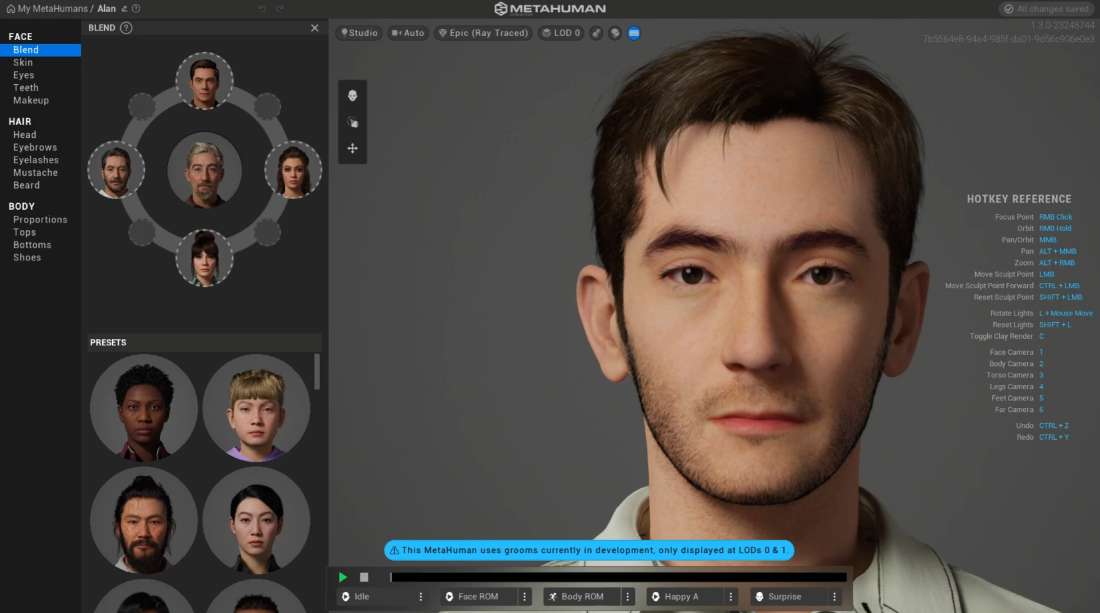Open the LOD 0 level dropdown

click(x=561, y=33)
